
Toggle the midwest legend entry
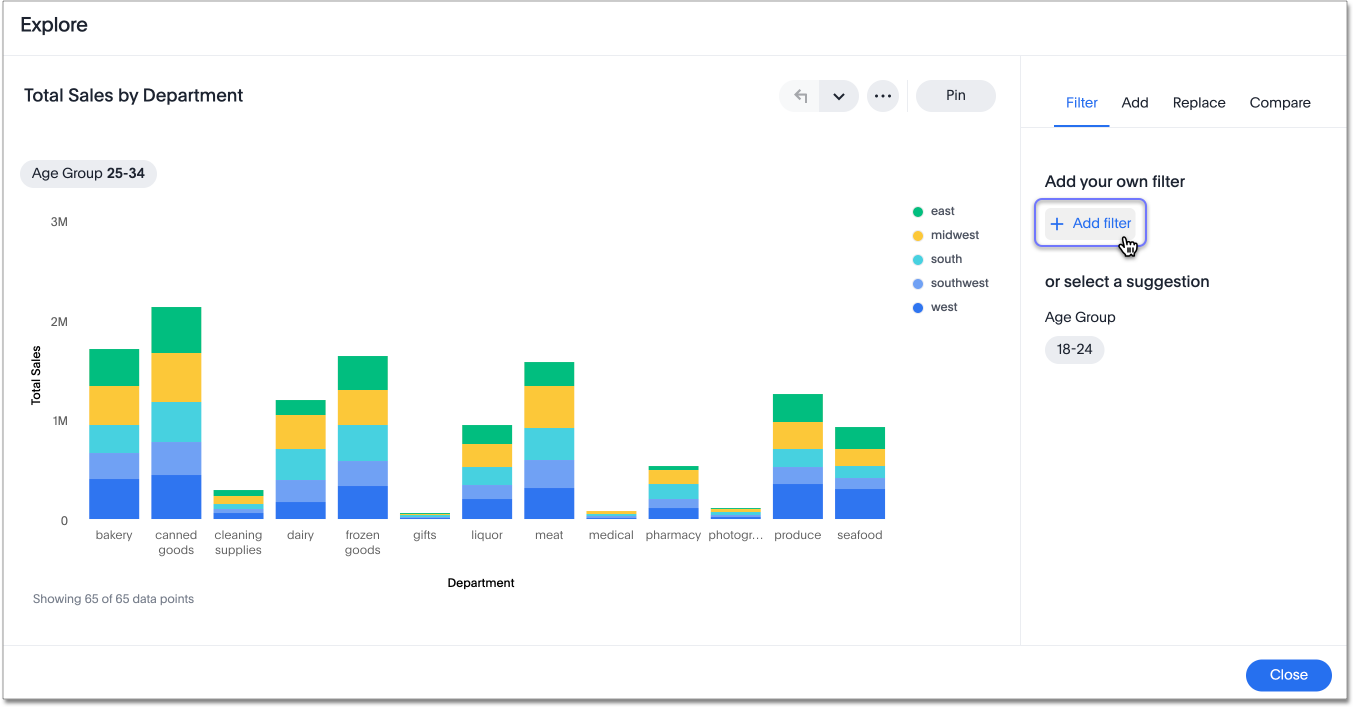pyautogui.click(x=954, y=236)
